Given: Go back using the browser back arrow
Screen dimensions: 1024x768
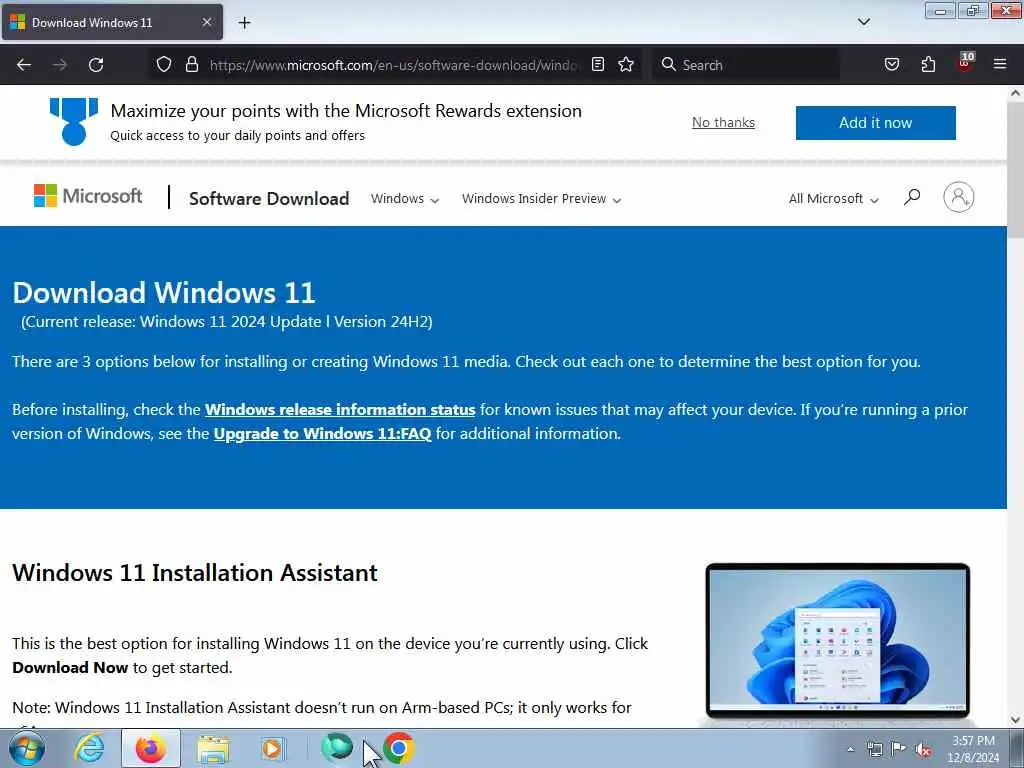Looking at the screenshot, I should 24,65.
